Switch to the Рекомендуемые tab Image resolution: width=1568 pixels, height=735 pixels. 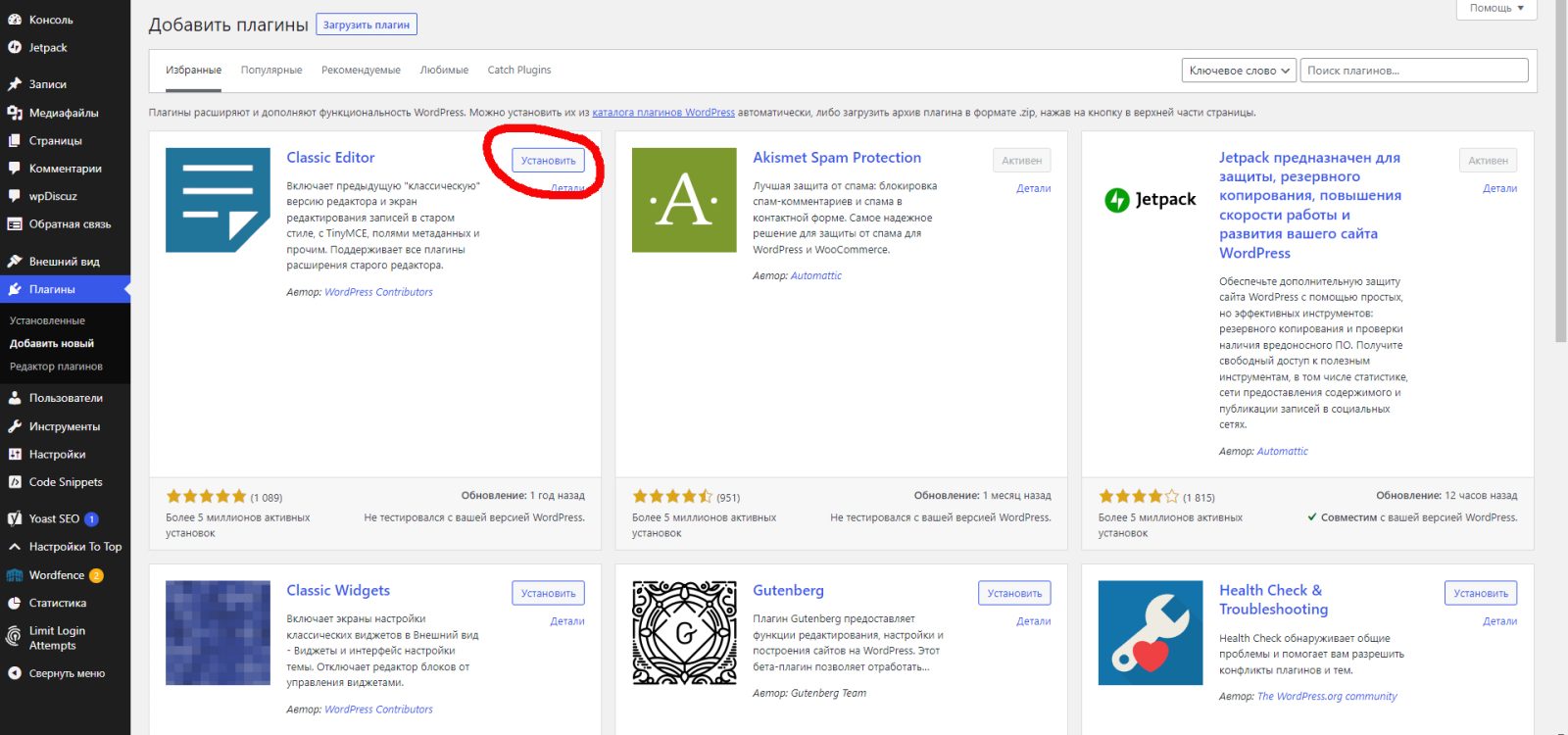point(361,71)
